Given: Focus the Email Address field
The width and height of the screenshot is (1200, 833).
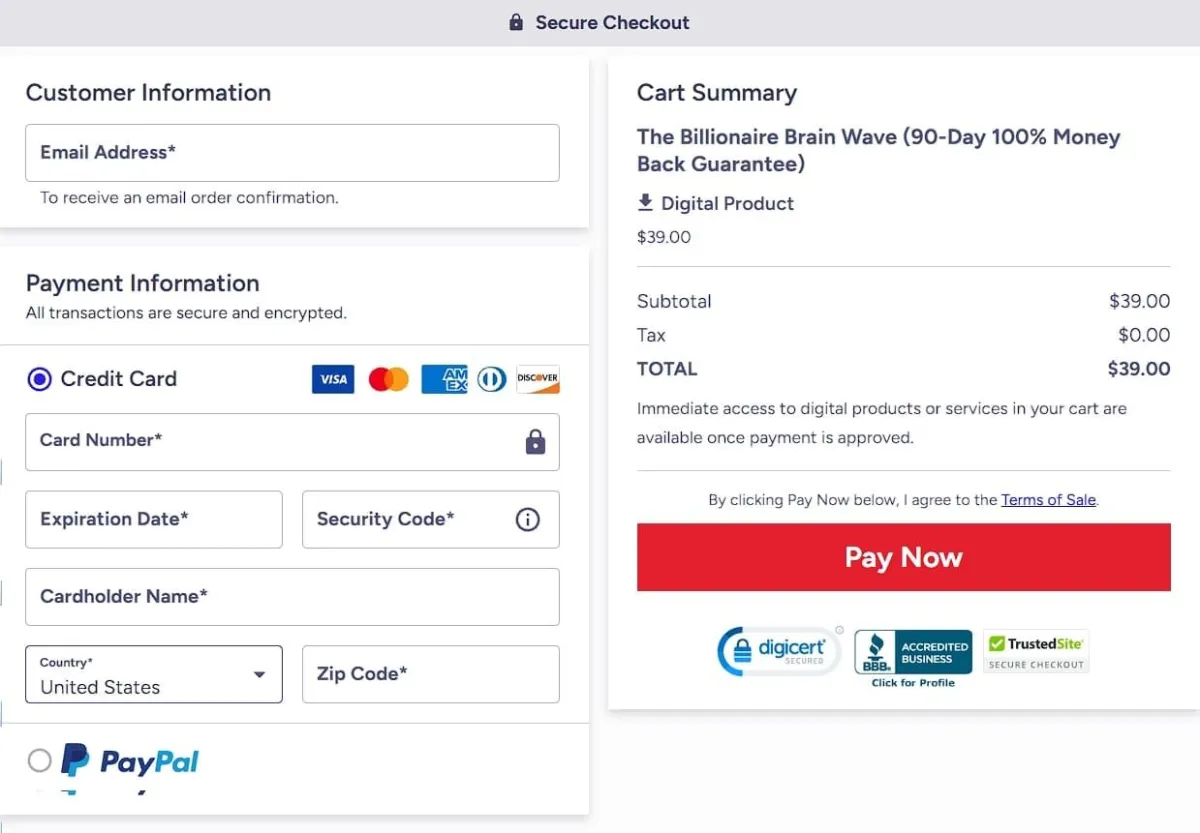Looking at the screenshot, I should [x=292, y=153].
